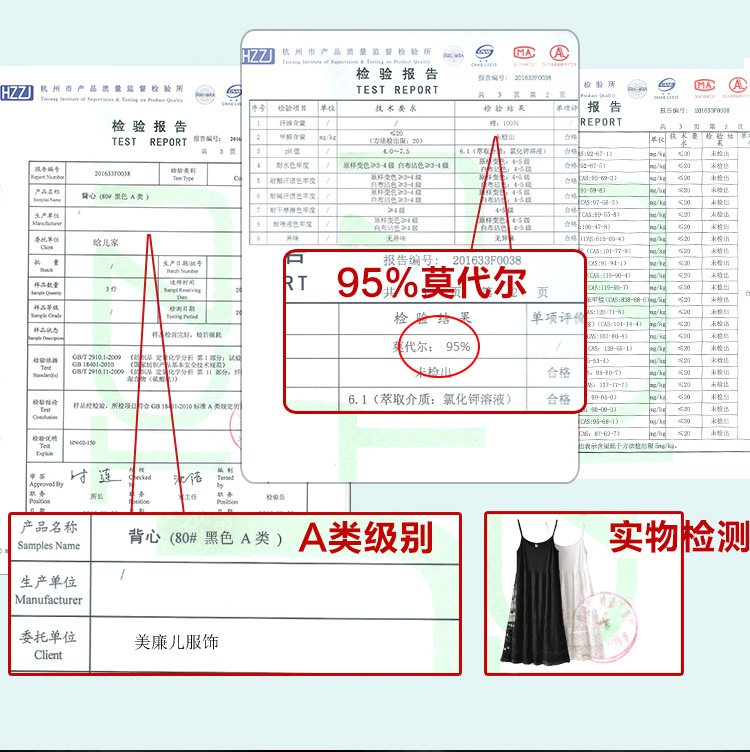Click the red "实物检测" label
Viewport: 750px width, 752px height.
pos(678,537)
